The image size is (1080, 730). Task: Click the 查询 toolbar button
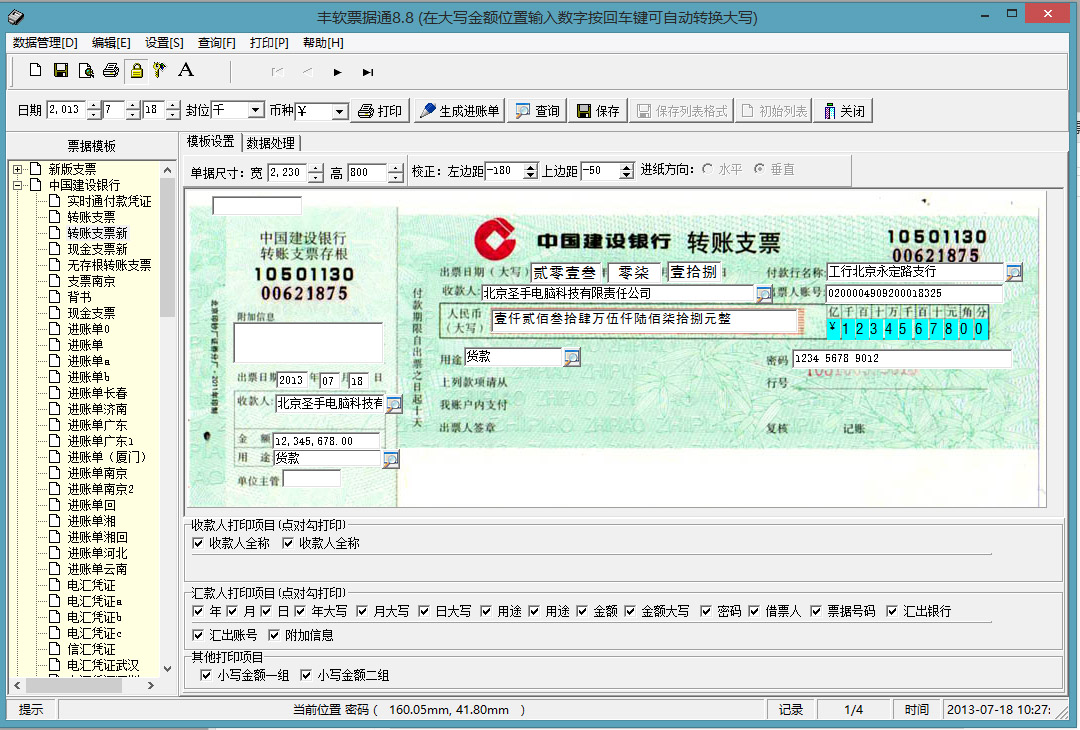coord(537,111)
